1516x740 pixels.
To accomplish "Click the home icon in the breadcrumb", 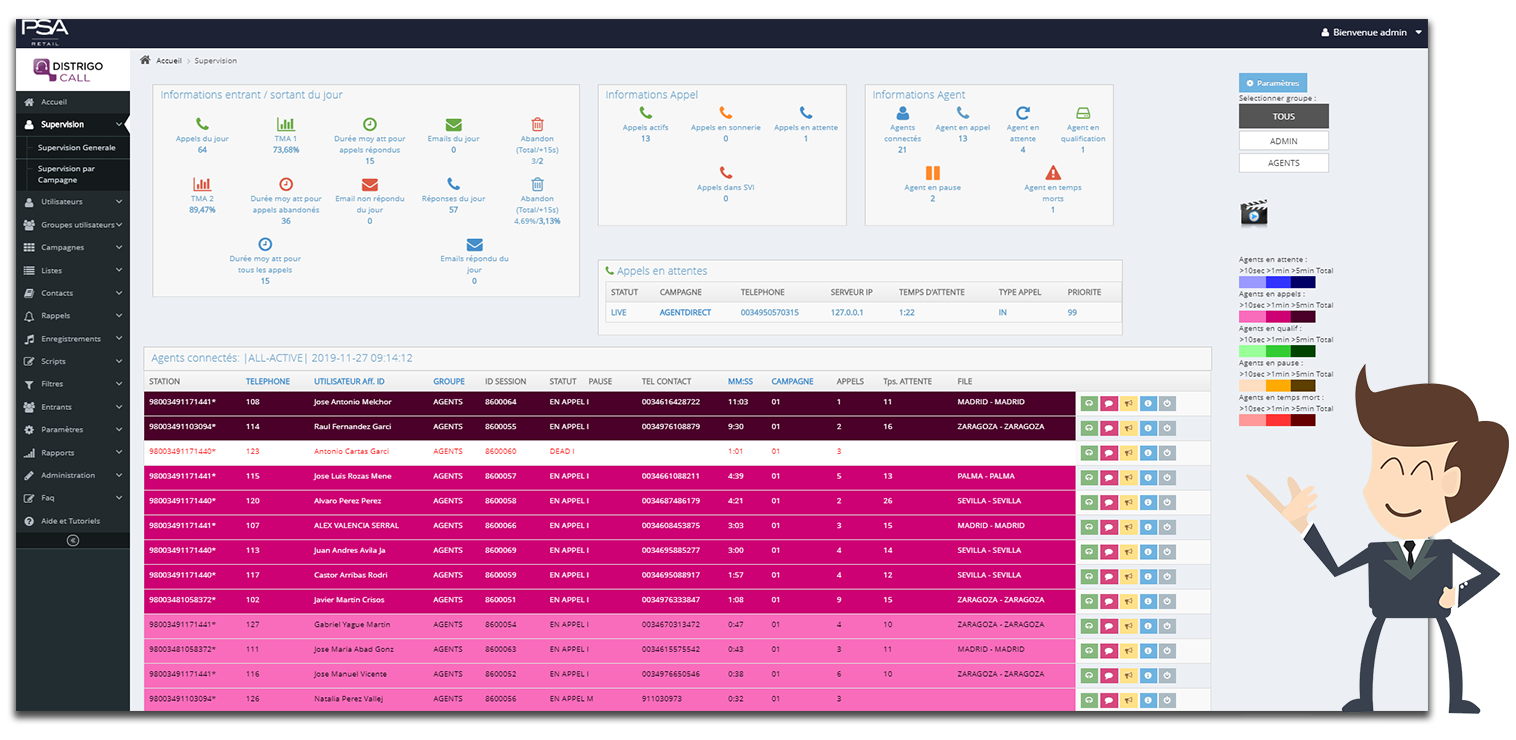I will point(145,61).
